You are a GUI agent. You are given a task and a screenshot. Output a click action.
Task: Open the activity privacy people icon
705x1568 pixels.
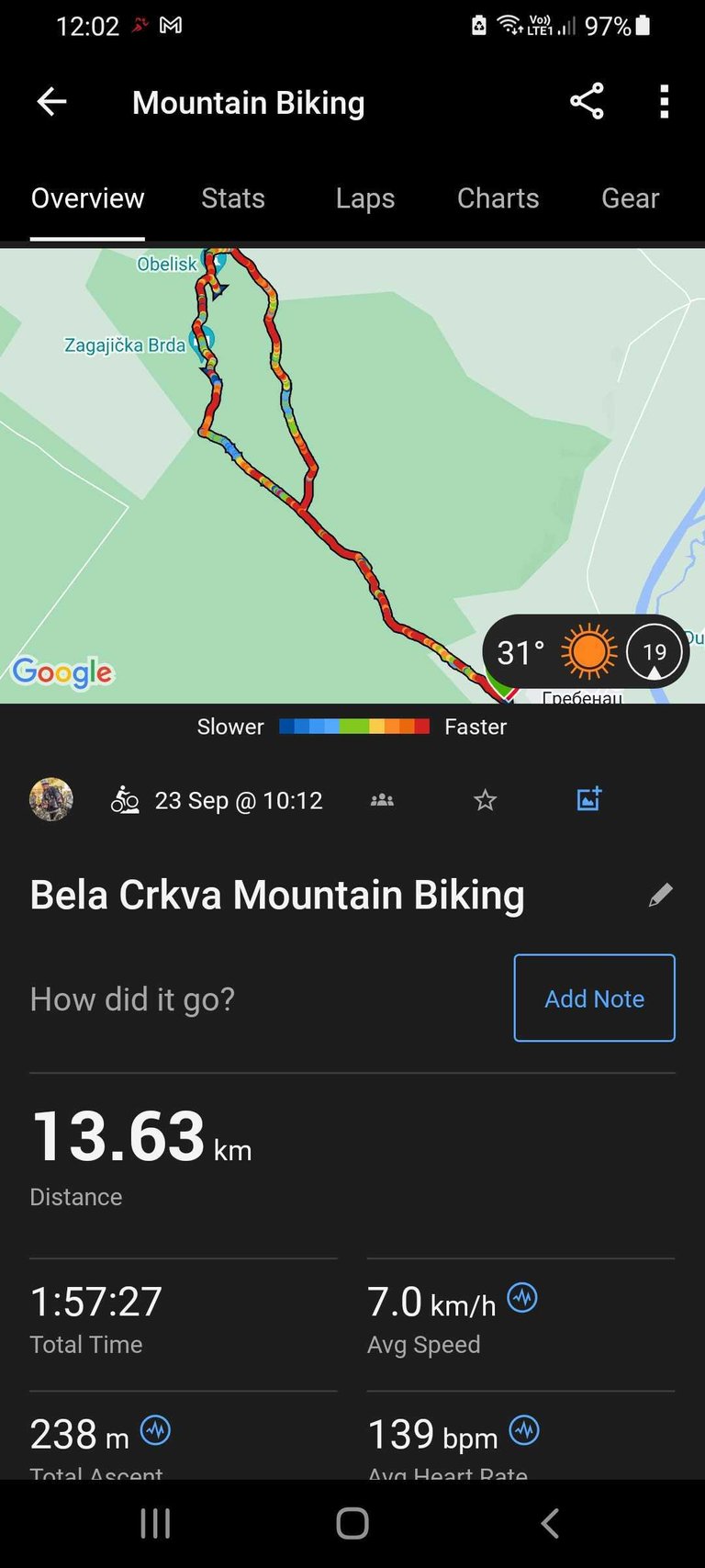(382, 800)
